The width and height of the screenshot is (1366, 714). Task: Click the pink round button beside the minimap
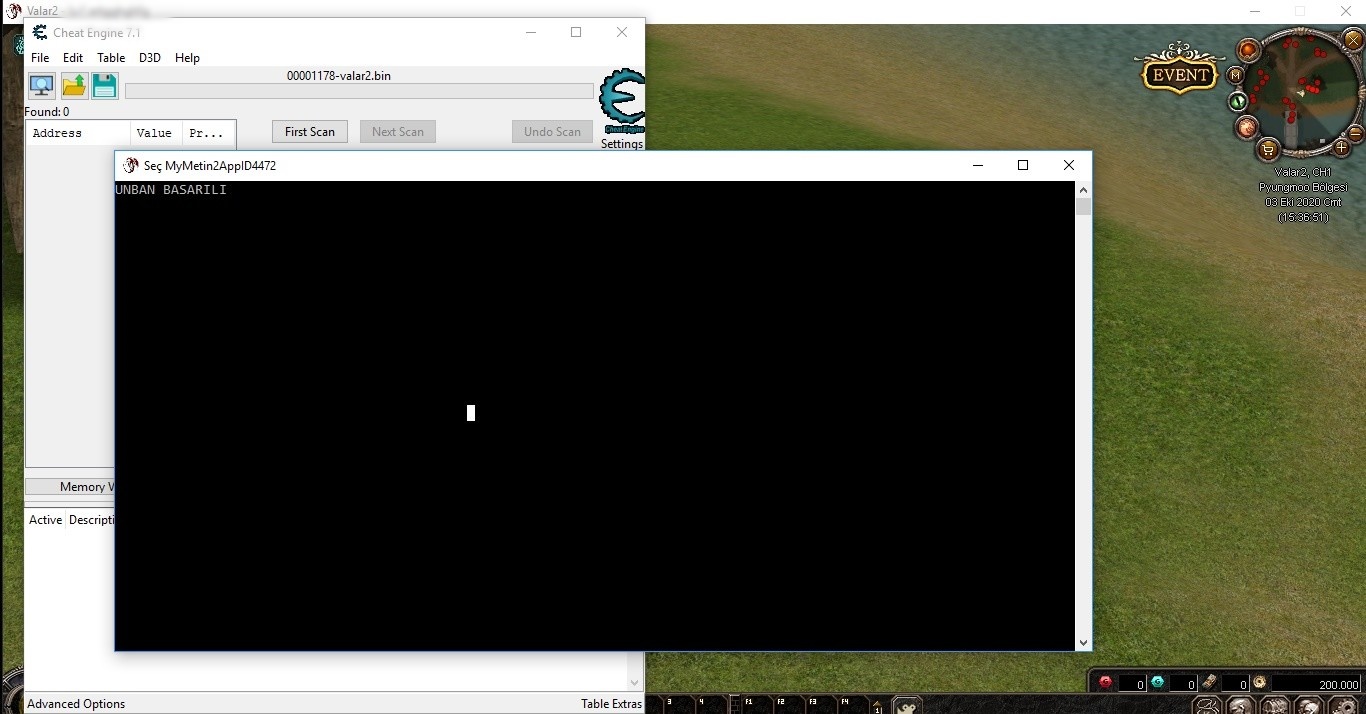click(x=1247, y=127)
